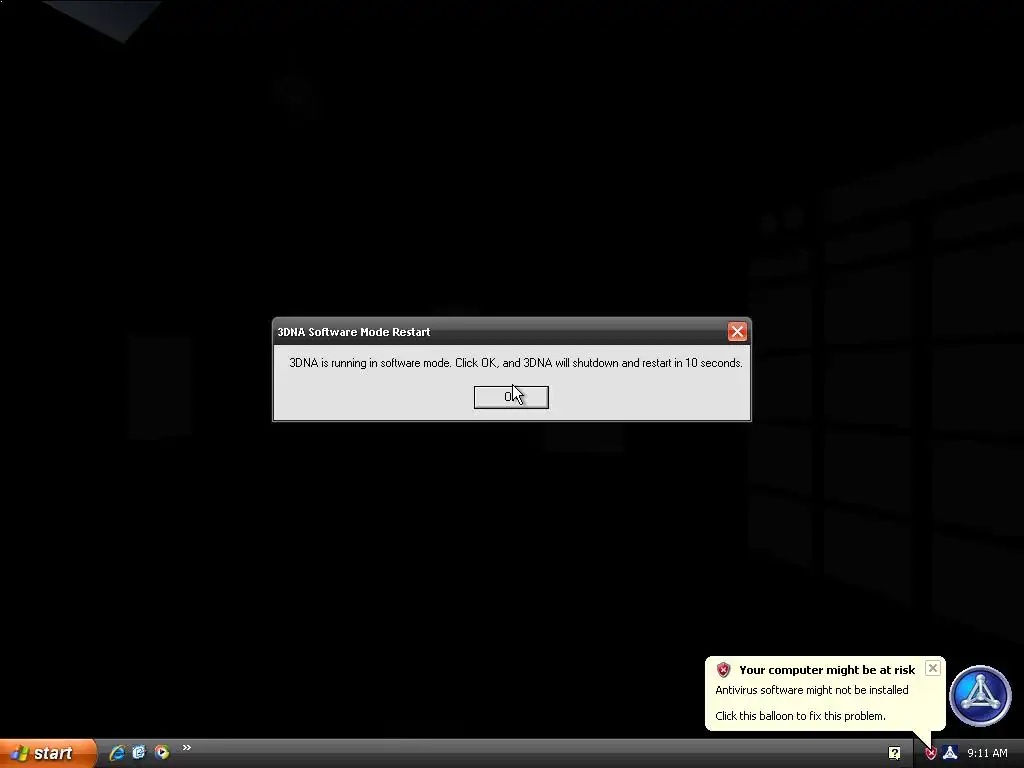Close the 3DNA Software Mode Restart dialog
Screen dimensions: 1024x768
point(737,332)
